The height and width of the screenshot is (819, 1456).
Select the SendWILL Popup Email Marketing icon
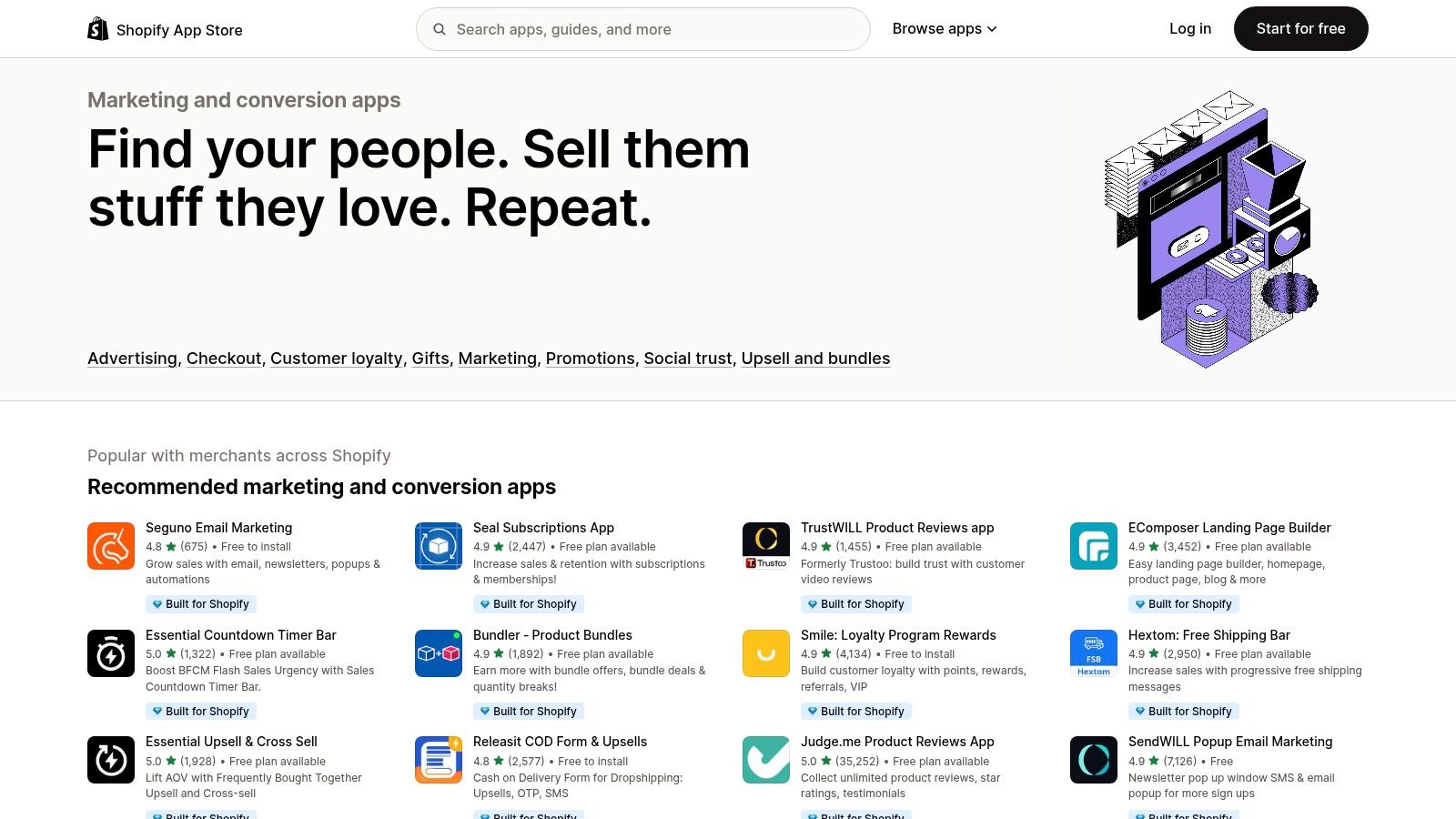[x=1093, y=759]
